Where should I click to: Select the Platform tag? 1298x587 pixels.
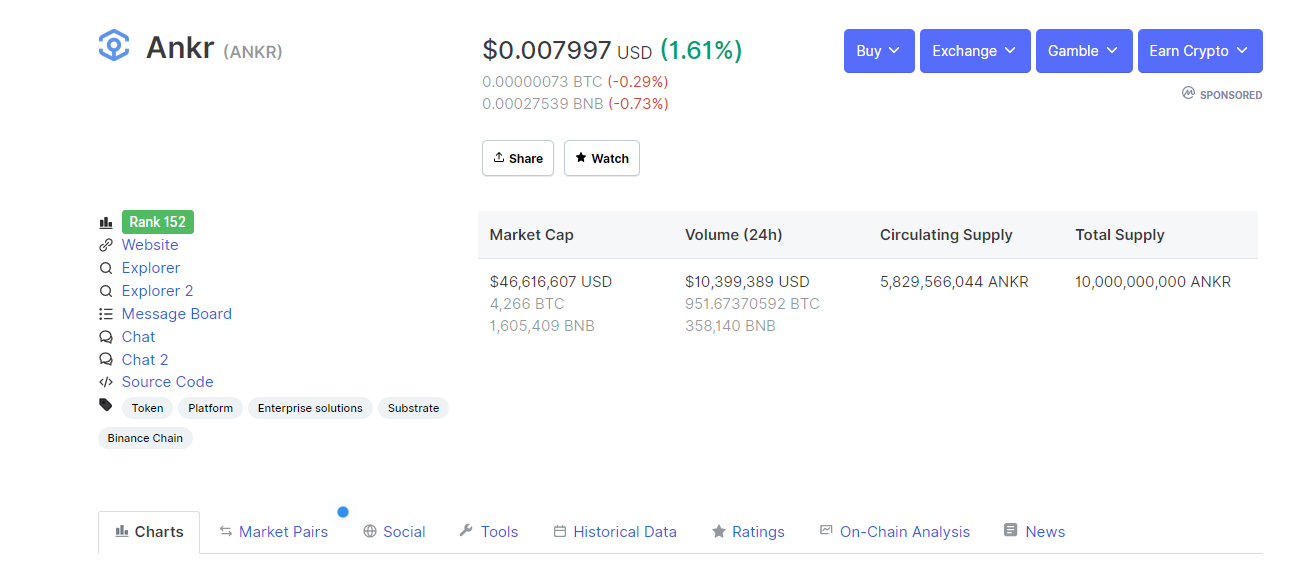210,408
